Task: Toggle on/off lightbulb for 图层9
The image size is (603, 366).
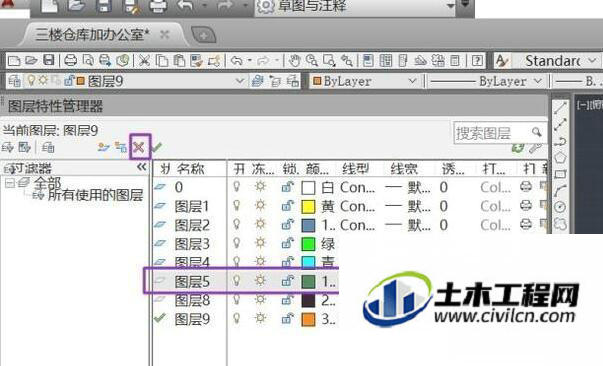Action: [x=237, y=319]
